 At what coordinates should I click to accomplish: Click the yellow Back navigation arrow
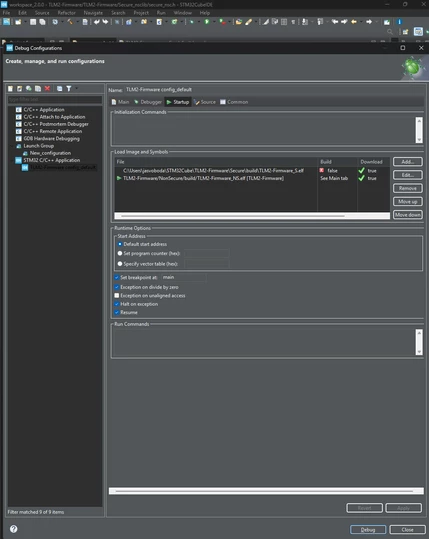pos(354,22)
